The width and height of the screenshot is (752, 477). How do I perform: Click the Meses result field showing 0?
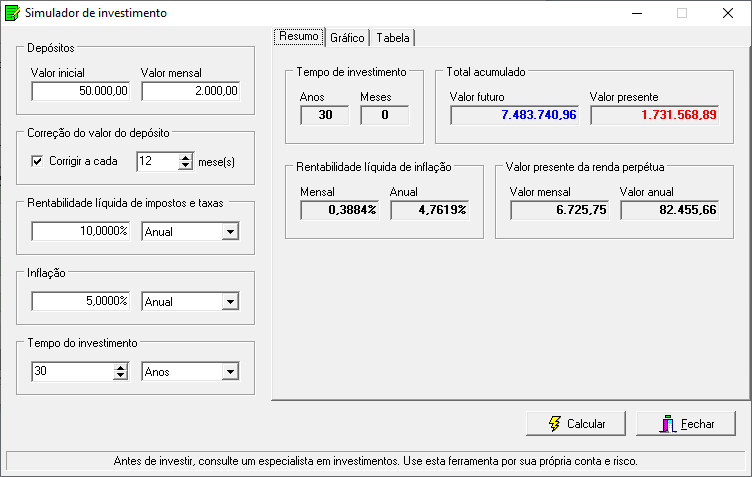(385, 115)
